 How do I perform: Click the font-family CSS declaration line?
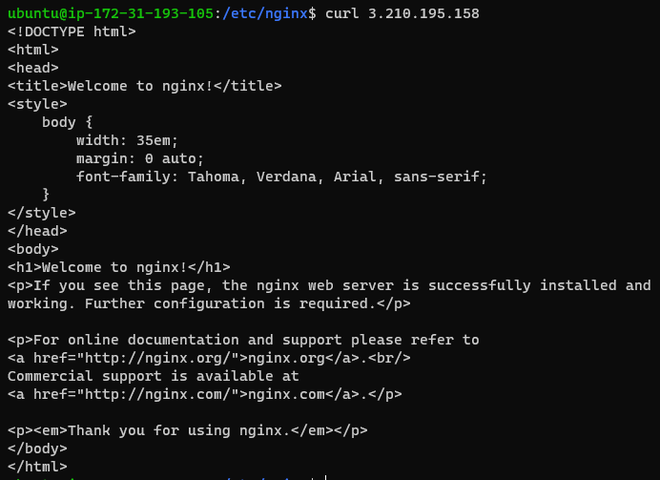pyautogui.click(x=281, y=176)
